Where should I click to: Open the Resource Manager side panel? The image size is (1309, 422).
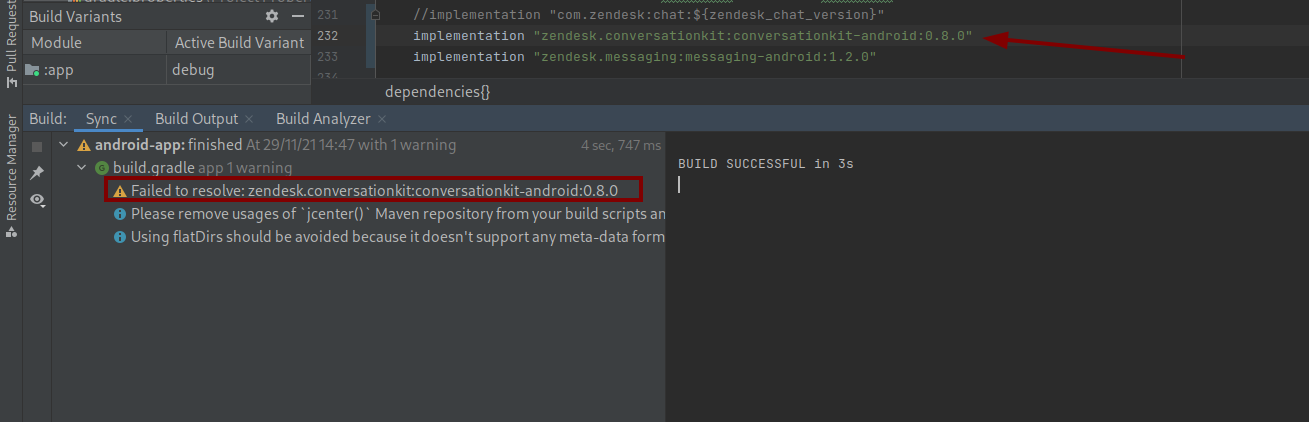click(12, 168)
